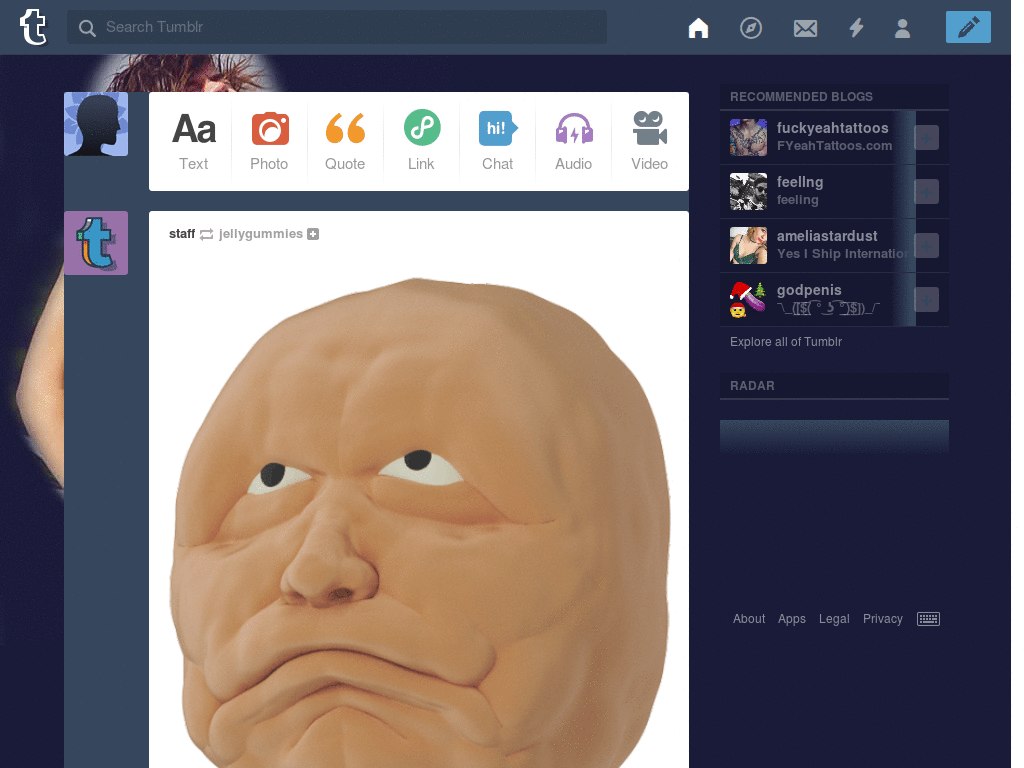Viewport: 1024px width, 768px height.
Task: Open the fuckyeahtattoos recommended blog
Action: point(833,128)
